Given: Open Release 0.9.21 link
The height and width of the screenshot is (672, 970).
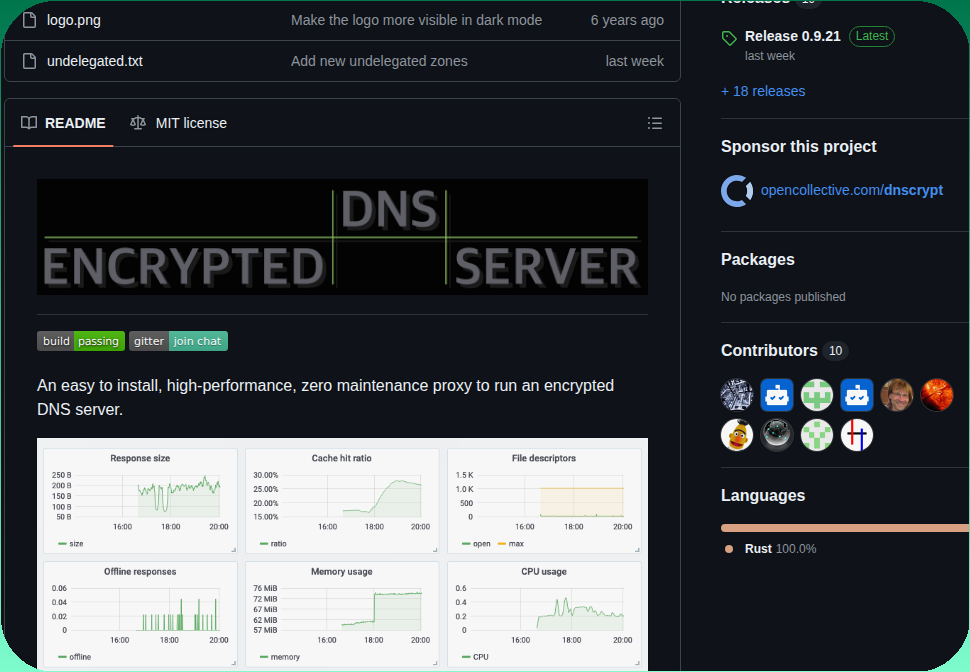Looking at the screenshot, I should tap(792, 36).
